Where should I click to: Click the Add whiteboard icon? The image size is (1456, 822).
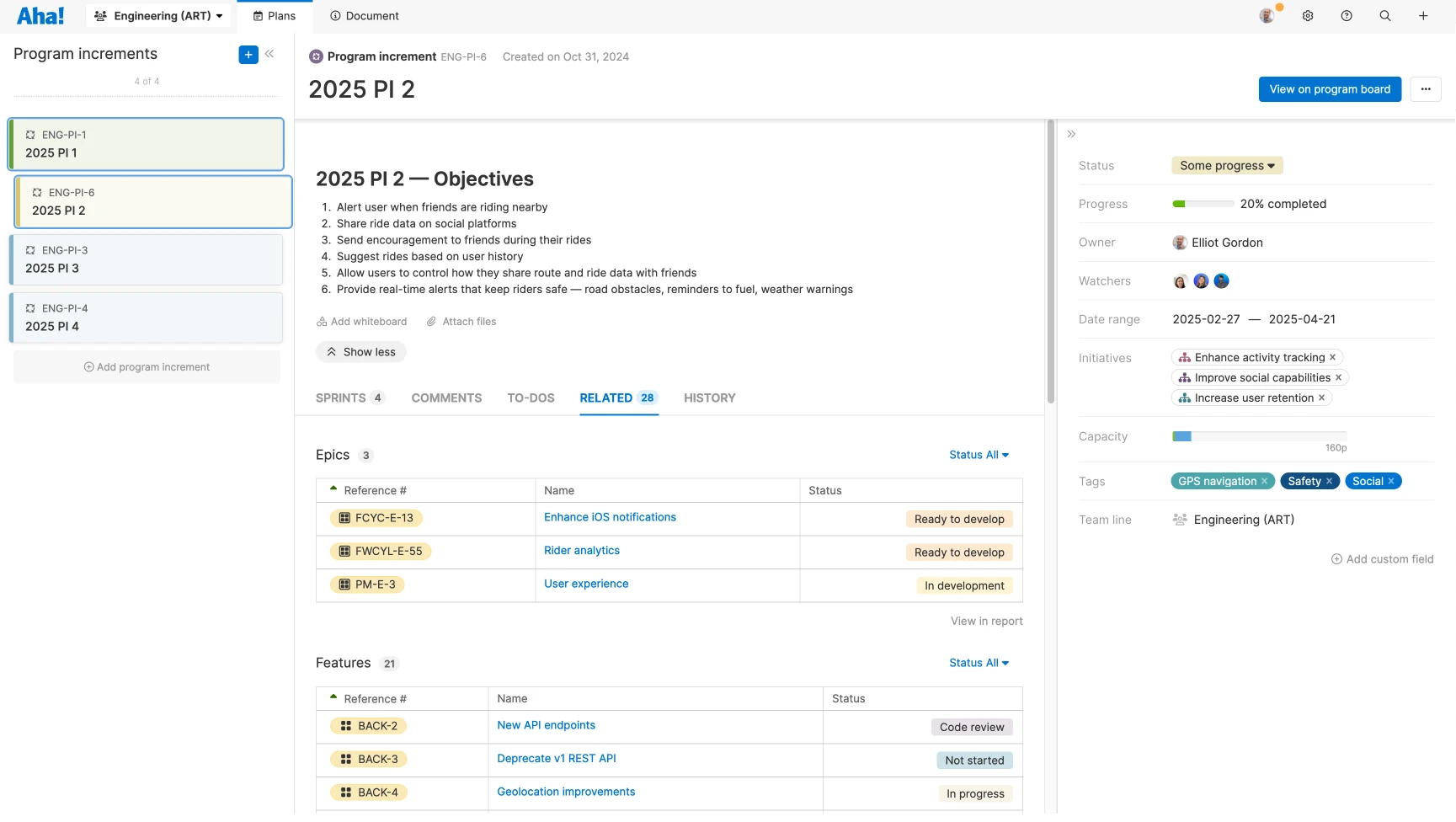click(x=321, y=321)
